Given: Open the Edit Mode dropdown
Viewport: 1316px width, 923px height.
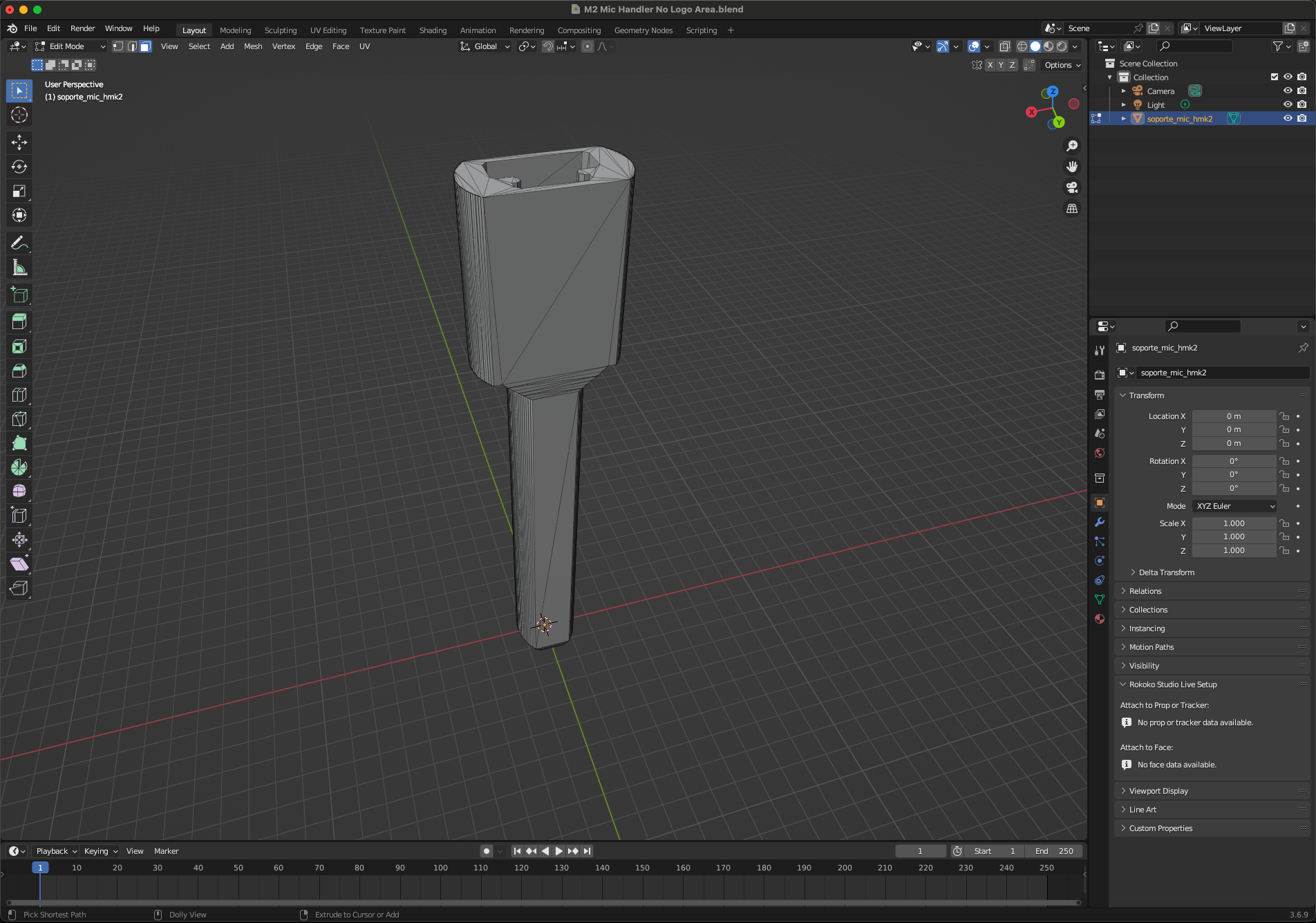Looking at the screenshot, I should coord(70,46).
